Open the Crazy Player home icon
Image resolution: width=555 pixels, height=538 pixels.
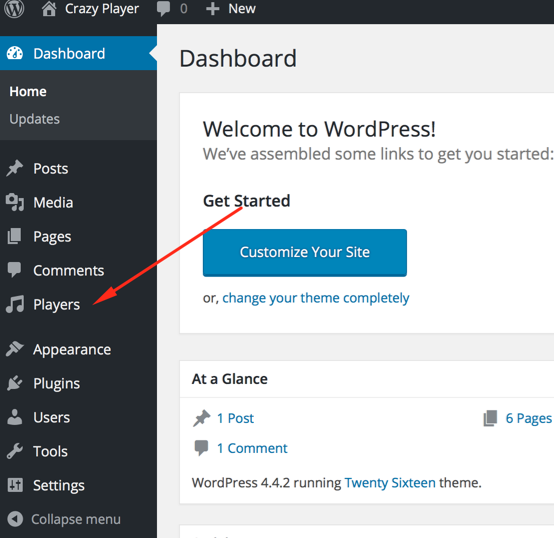click(x=49, y=9)
